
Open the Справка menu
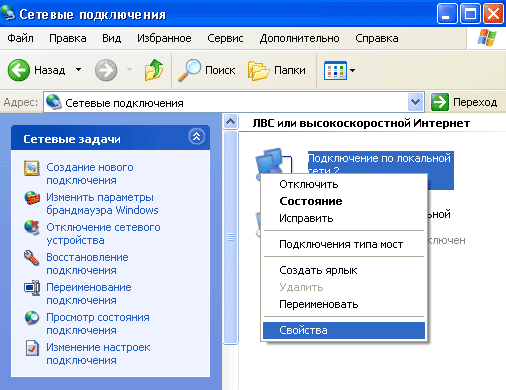pyautogui.click(x=377, y=38)
